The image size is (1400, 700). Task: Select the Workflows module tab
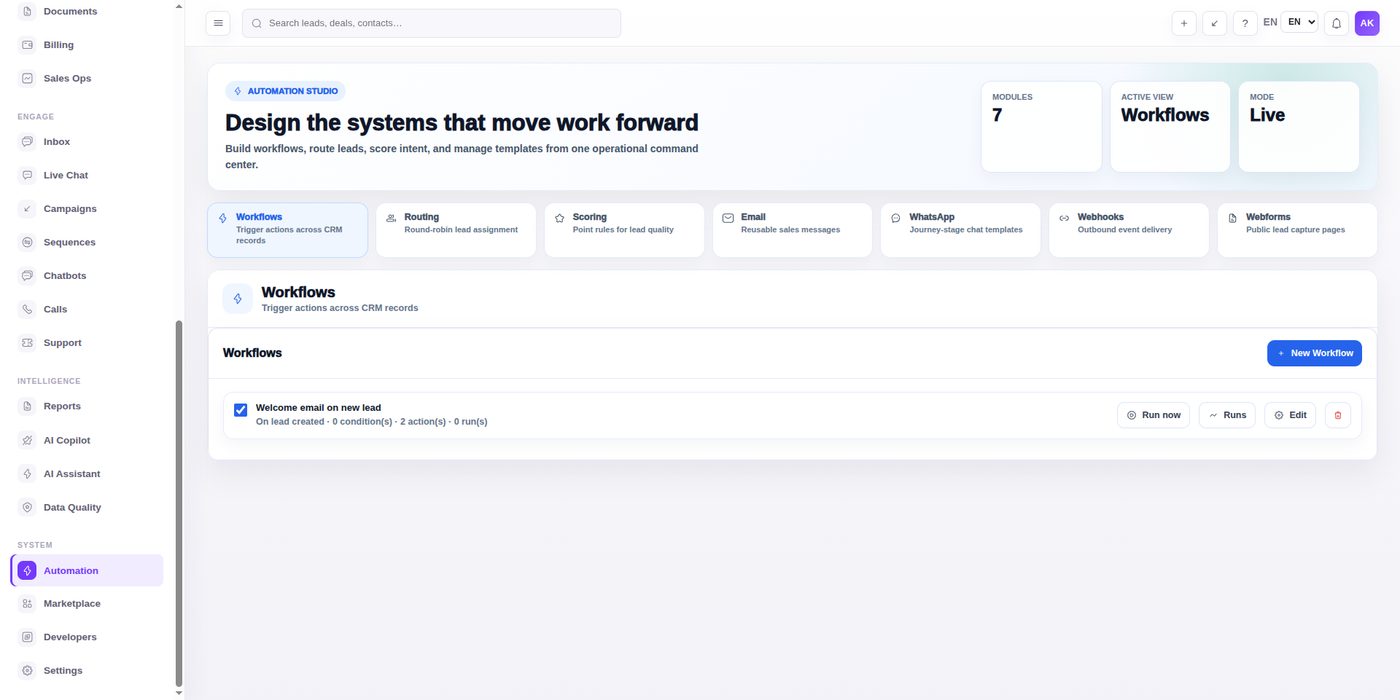click(287, 230)
